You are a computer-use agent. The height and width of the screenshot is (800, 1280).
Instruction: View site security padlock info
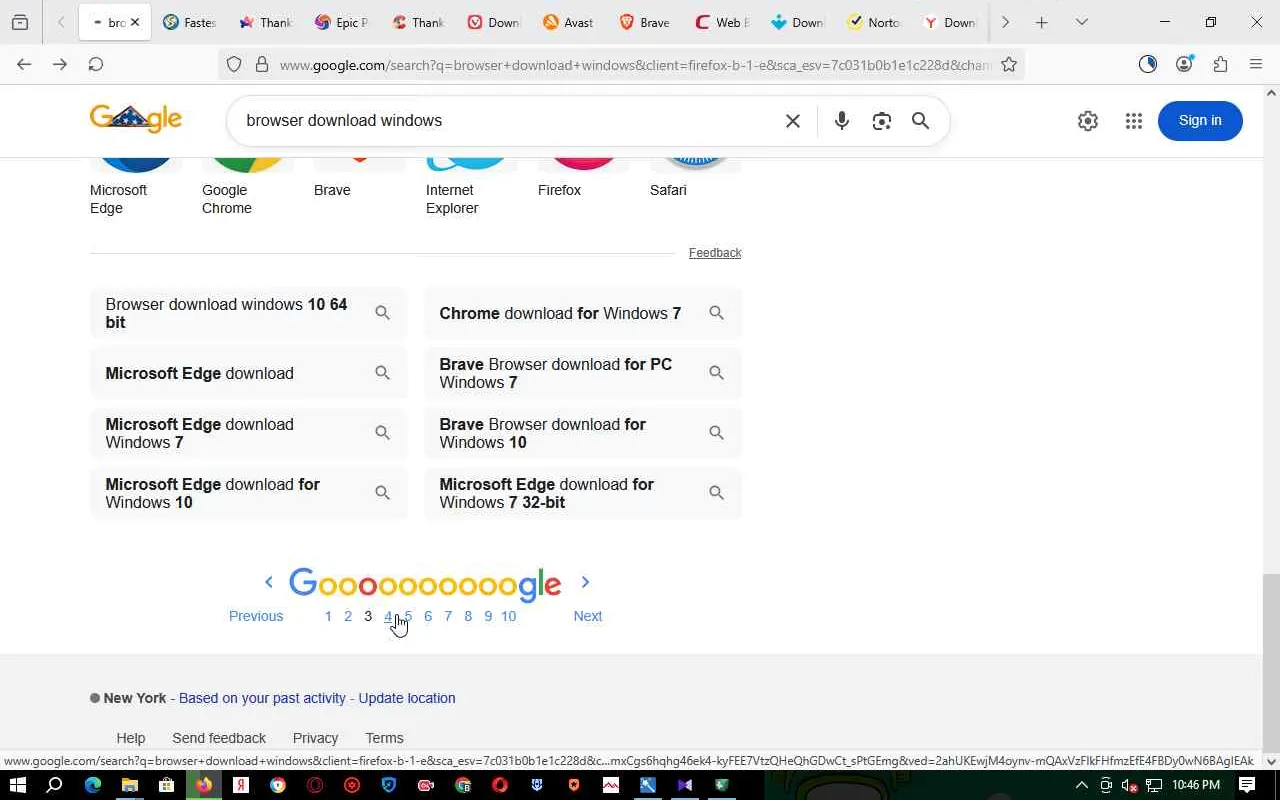click(262, 65)
